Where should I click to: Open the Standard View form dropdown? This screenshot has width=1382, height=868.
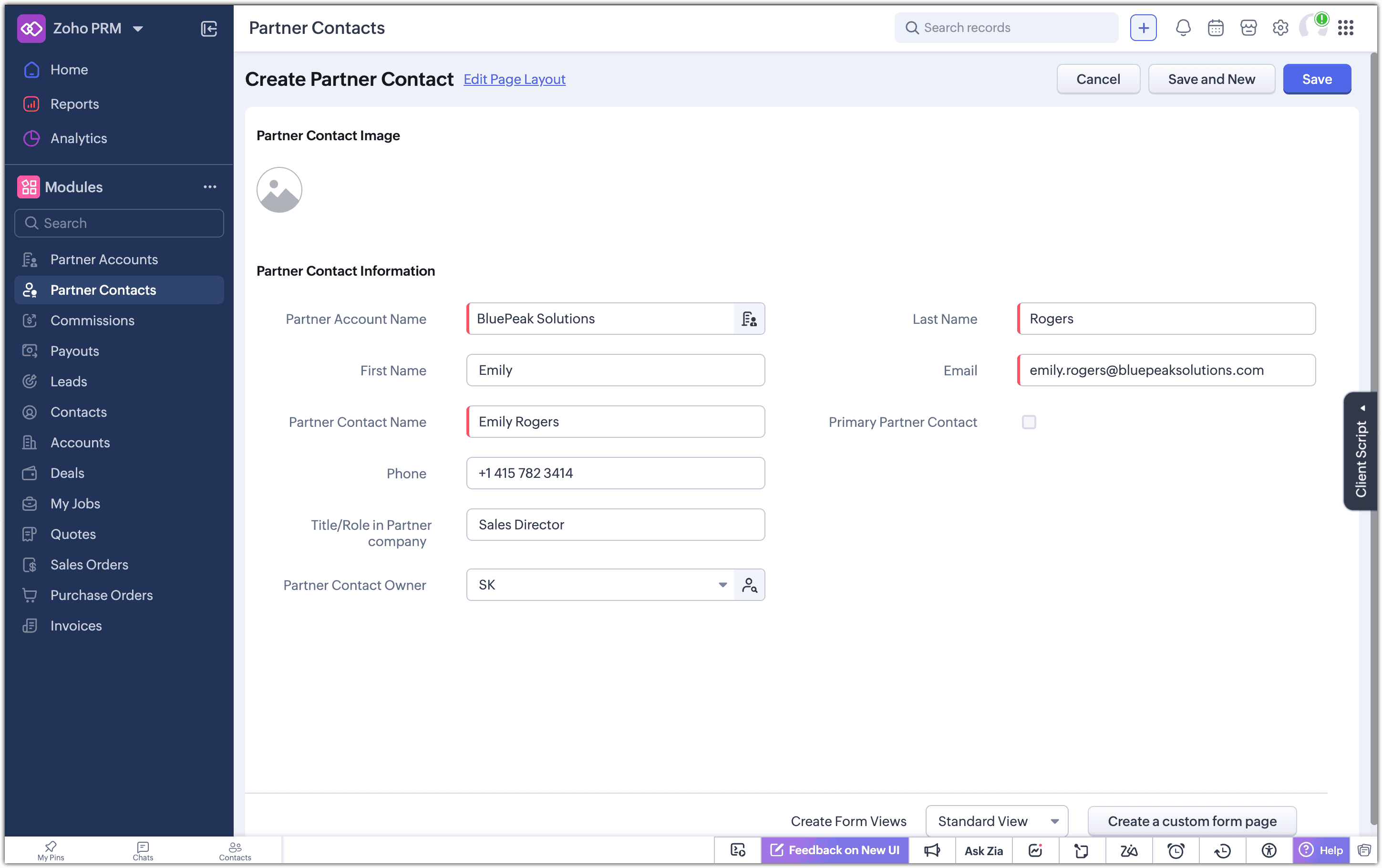pos(997,821)
